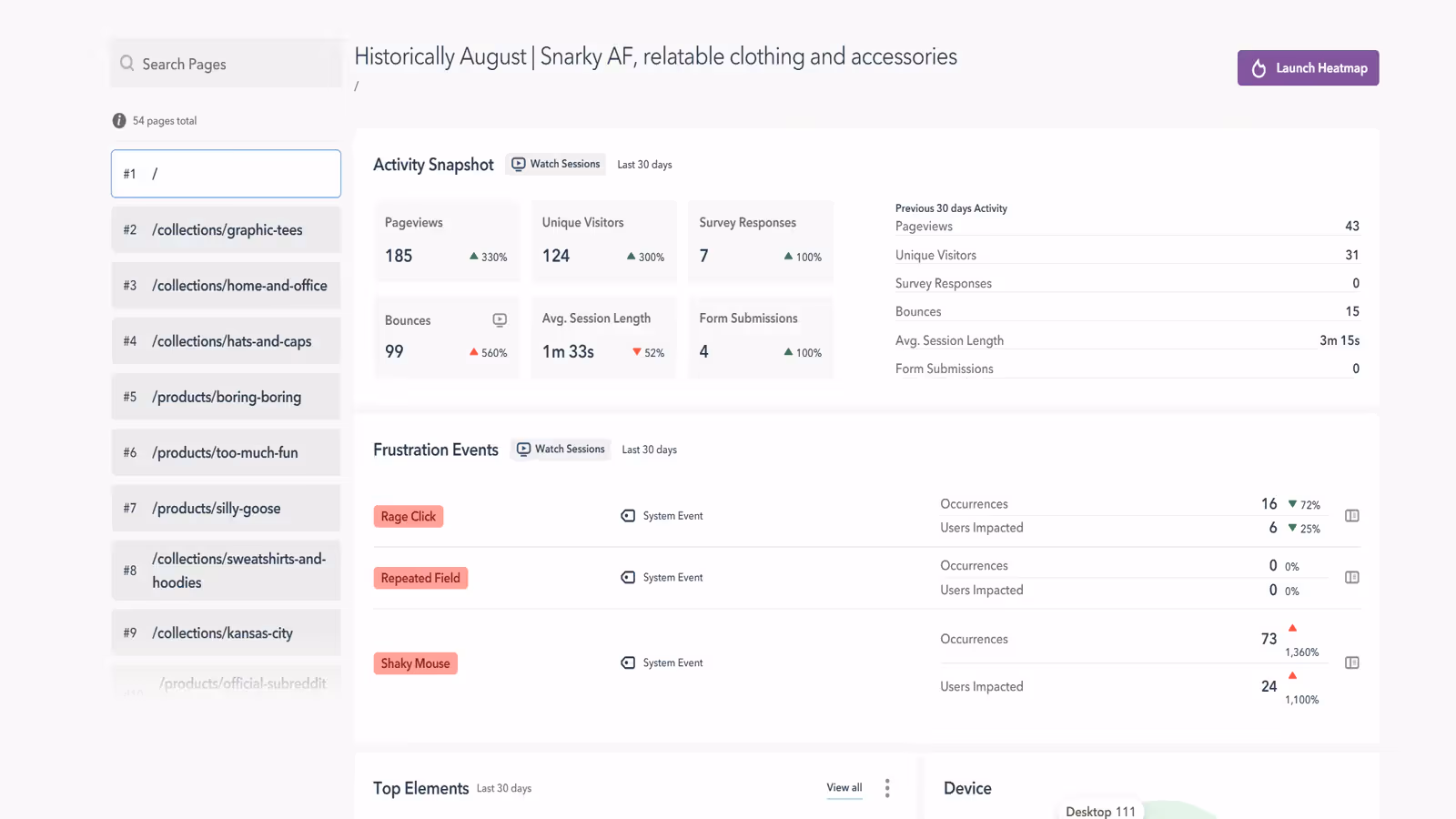This screenshot has width=1456, height=819.
Task: Open details panel icon for Rage Click
Action: pyautogui.click(x=1352, y=516)
